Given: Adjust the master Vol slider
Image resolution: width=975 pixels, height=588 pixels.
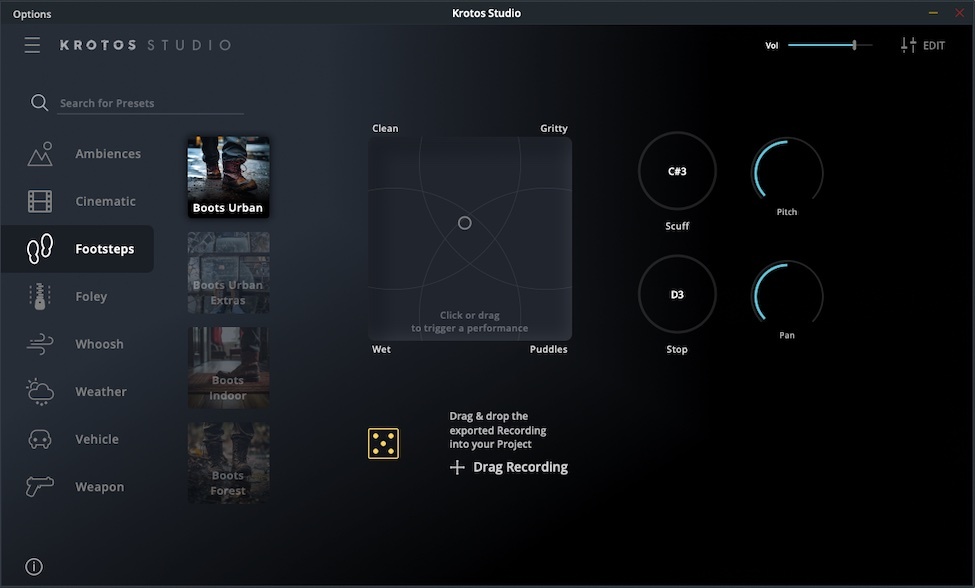Looking at the screenshot, I should [x=853, y=45].
